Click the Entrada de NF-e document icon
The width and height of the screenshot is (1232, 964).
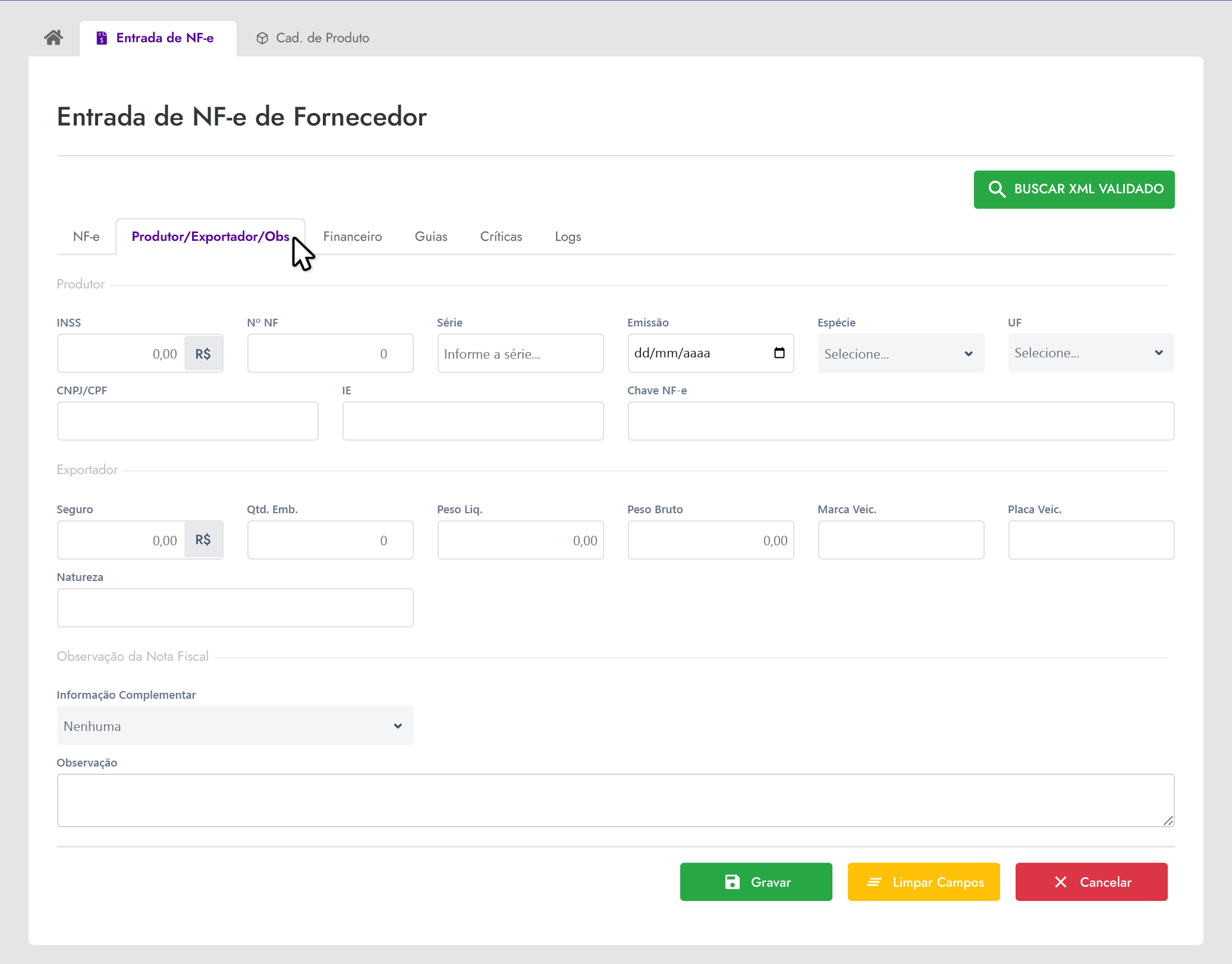[x=102, y=38]
